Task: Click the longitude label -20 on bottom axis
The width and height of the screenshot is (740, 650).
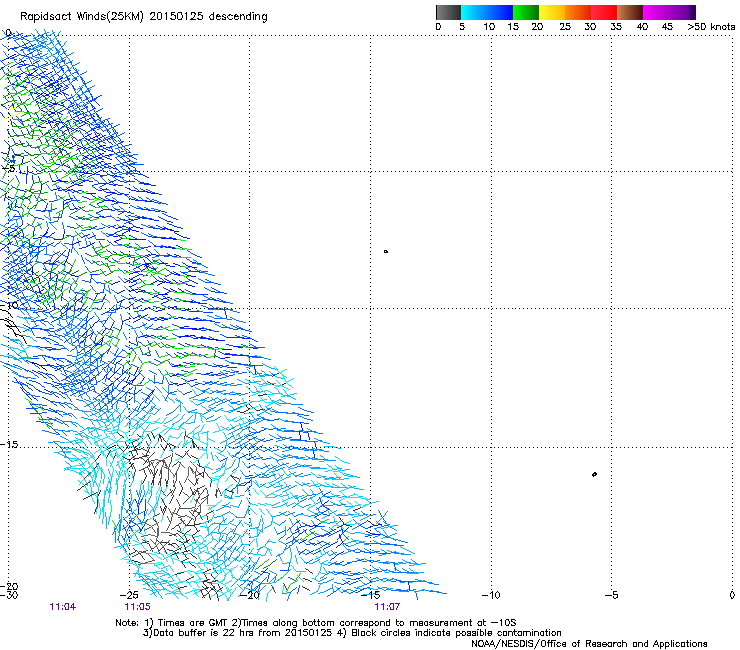Action: [250, 595]
